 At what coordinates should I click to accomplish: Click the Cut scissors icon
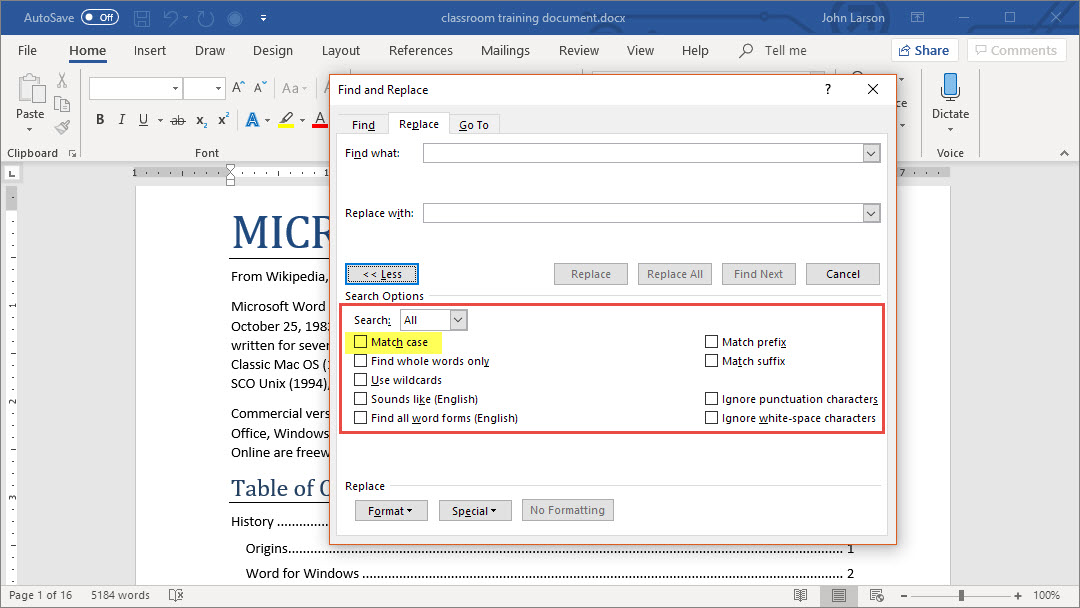click(62, 81)
